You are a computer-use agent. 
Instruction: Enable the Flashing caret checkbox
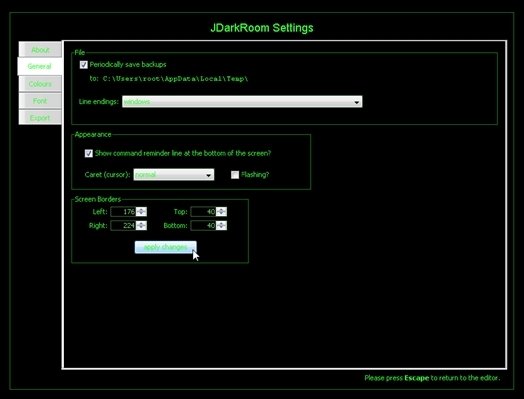[x=235, y=174]
